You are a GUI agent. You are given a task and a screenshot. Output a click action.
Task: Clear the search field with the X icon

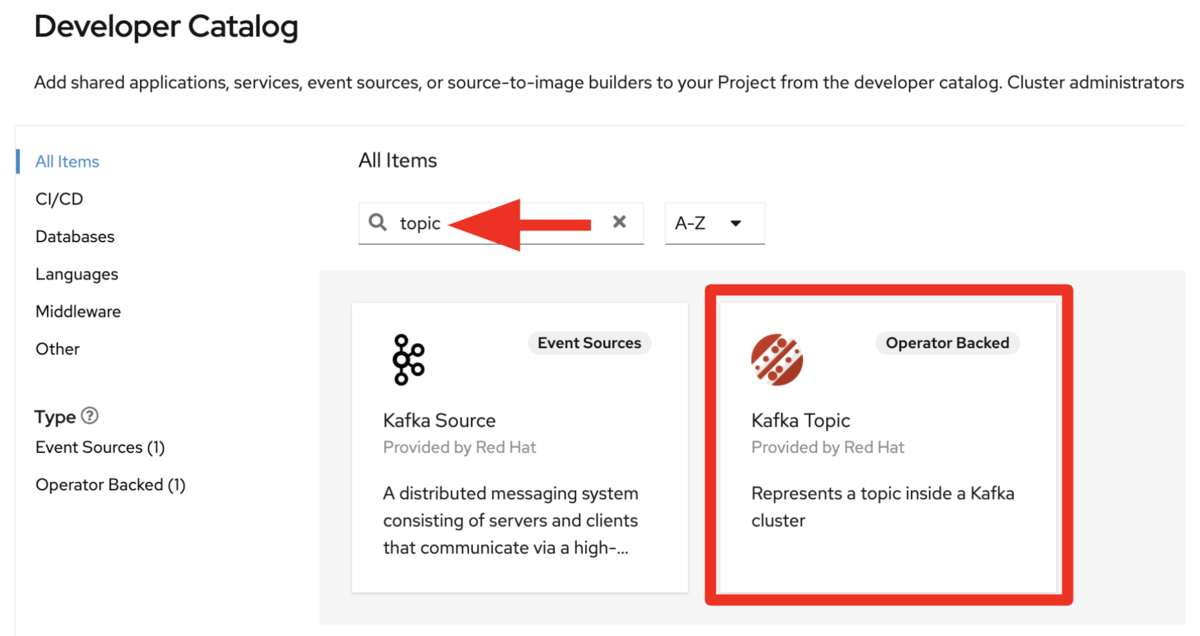coord(619,222)
